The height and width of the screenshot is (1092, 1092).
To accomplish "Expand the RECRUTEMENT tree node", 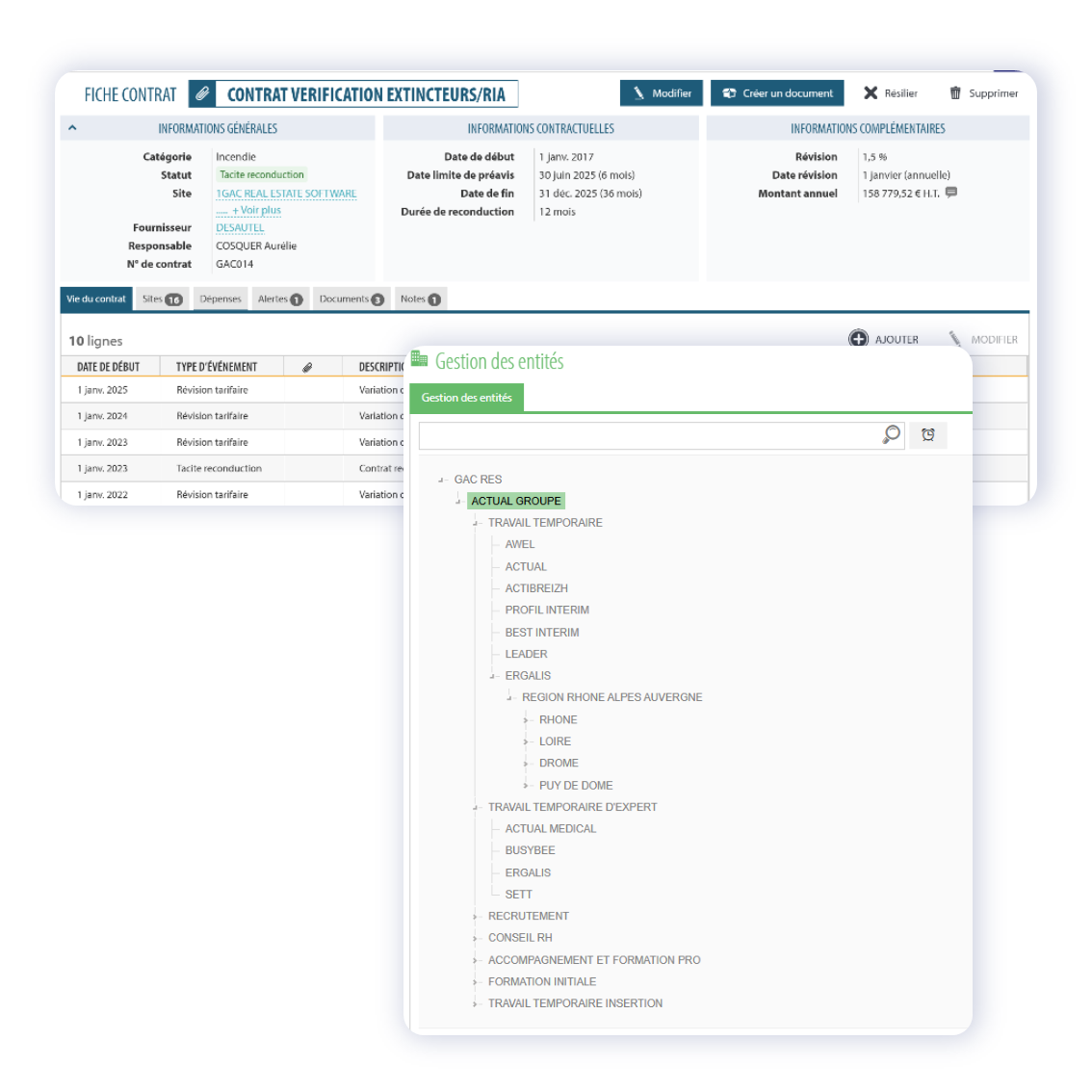I will [476, 917].
